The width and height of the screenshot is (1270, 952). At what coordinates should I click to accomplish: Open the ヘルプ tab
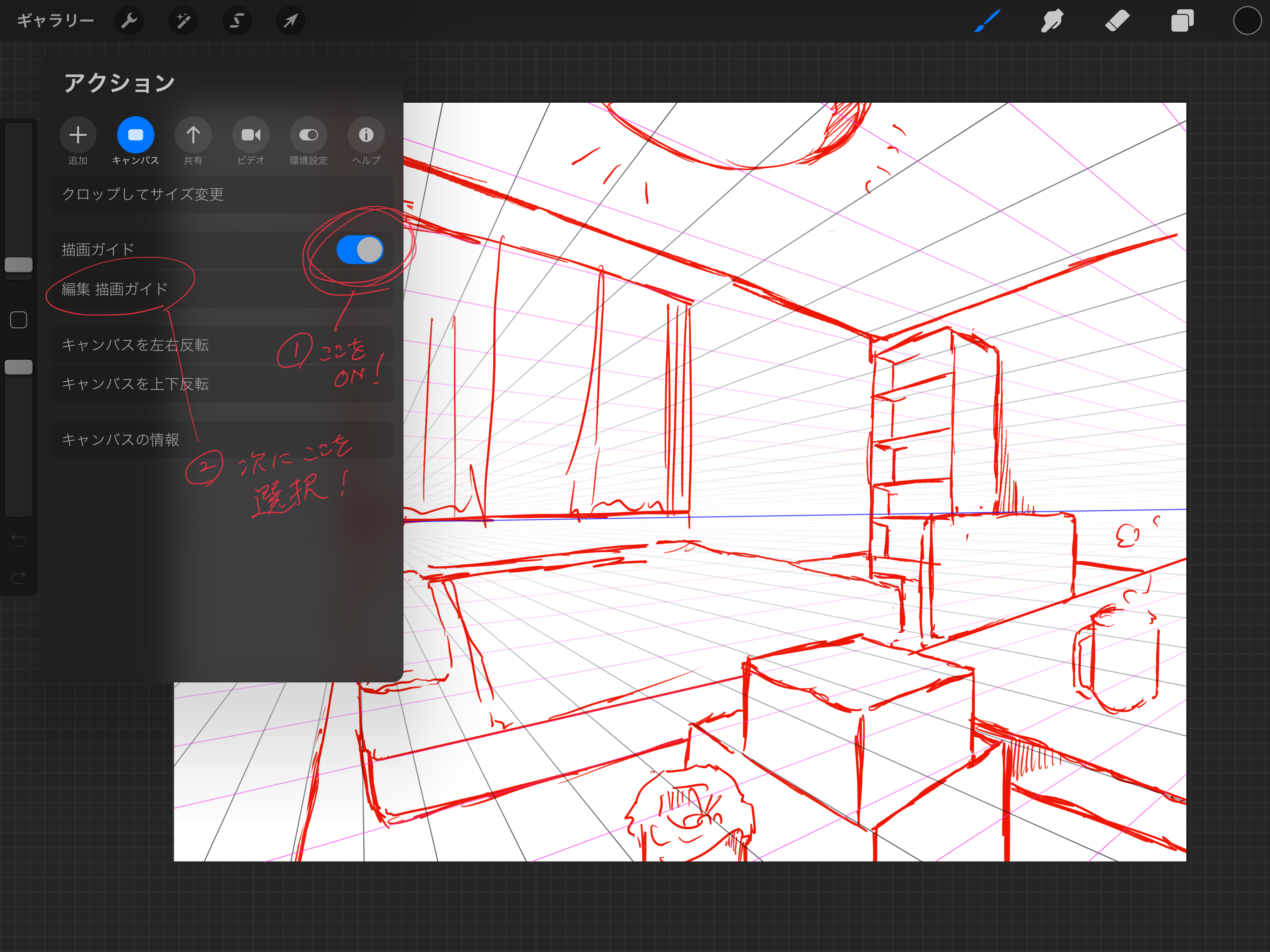tap(366, 141)
